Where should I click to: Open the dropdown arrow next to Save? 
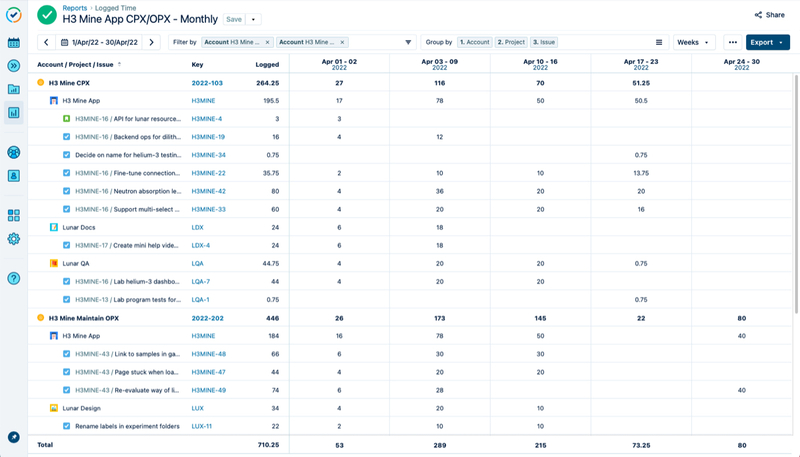tap(254, 19)
